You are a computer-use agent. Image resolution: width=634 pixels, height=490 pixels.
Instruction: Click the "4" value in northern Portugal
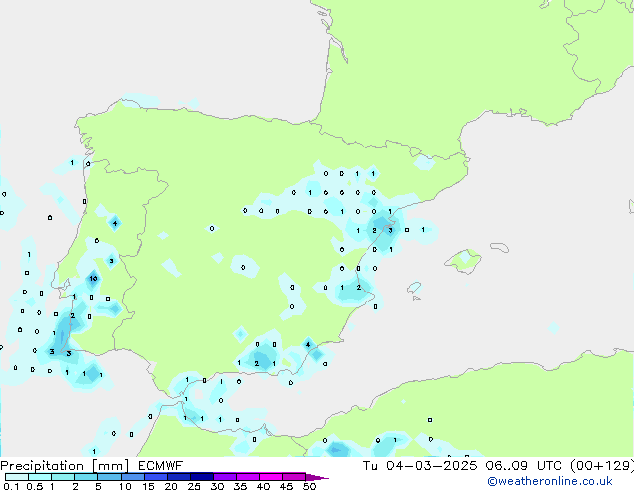coord(115,223)
